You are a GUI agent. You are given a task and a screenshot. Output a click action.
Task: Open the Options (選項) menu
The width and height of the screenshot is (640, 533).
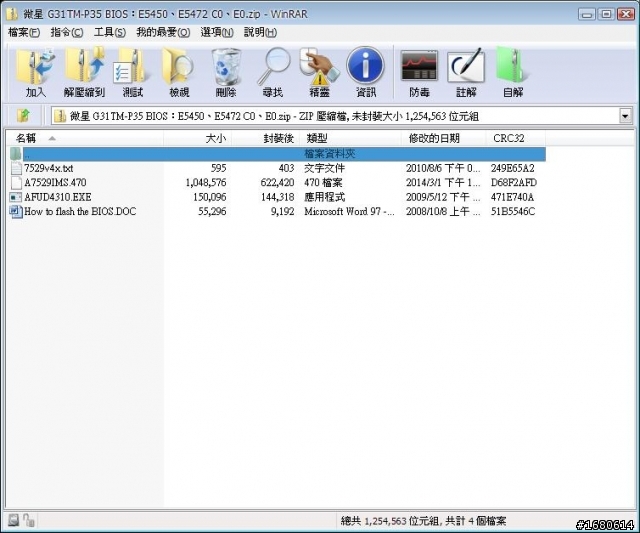tap(217, 32)
